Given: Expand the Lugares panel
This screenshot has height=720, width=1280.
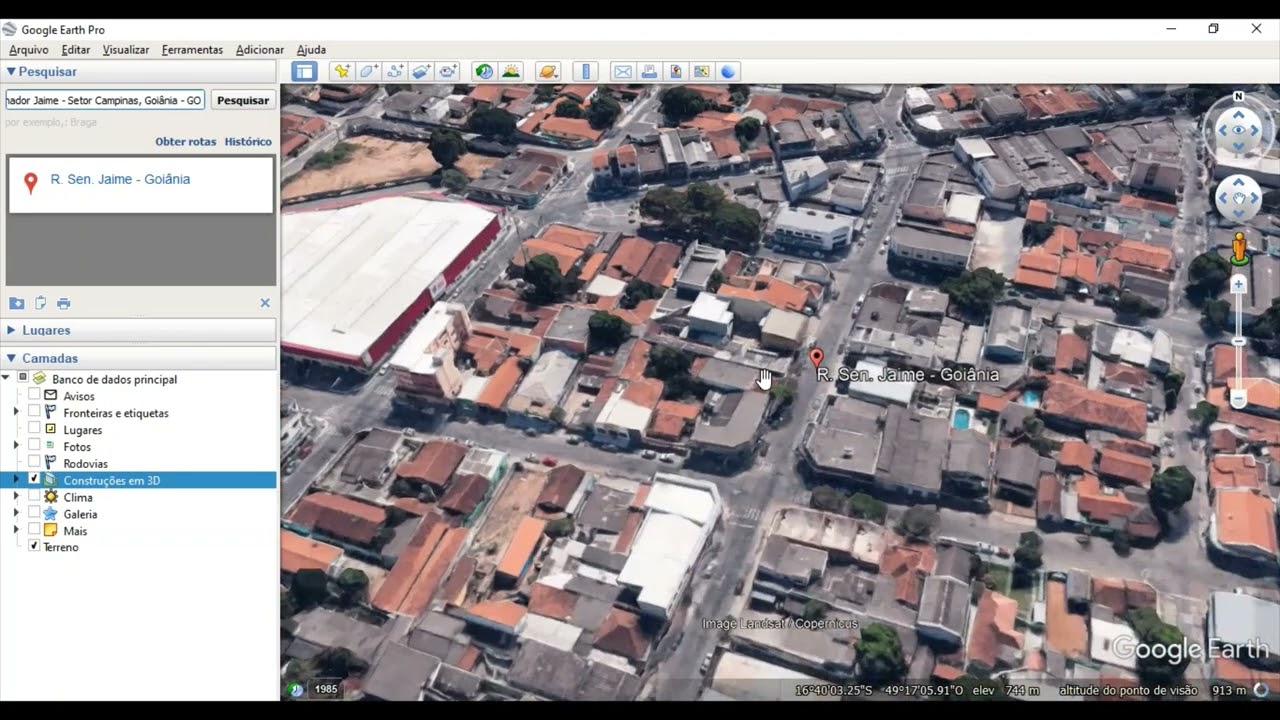Looking at the screenshot, I should tap(11, 330).
